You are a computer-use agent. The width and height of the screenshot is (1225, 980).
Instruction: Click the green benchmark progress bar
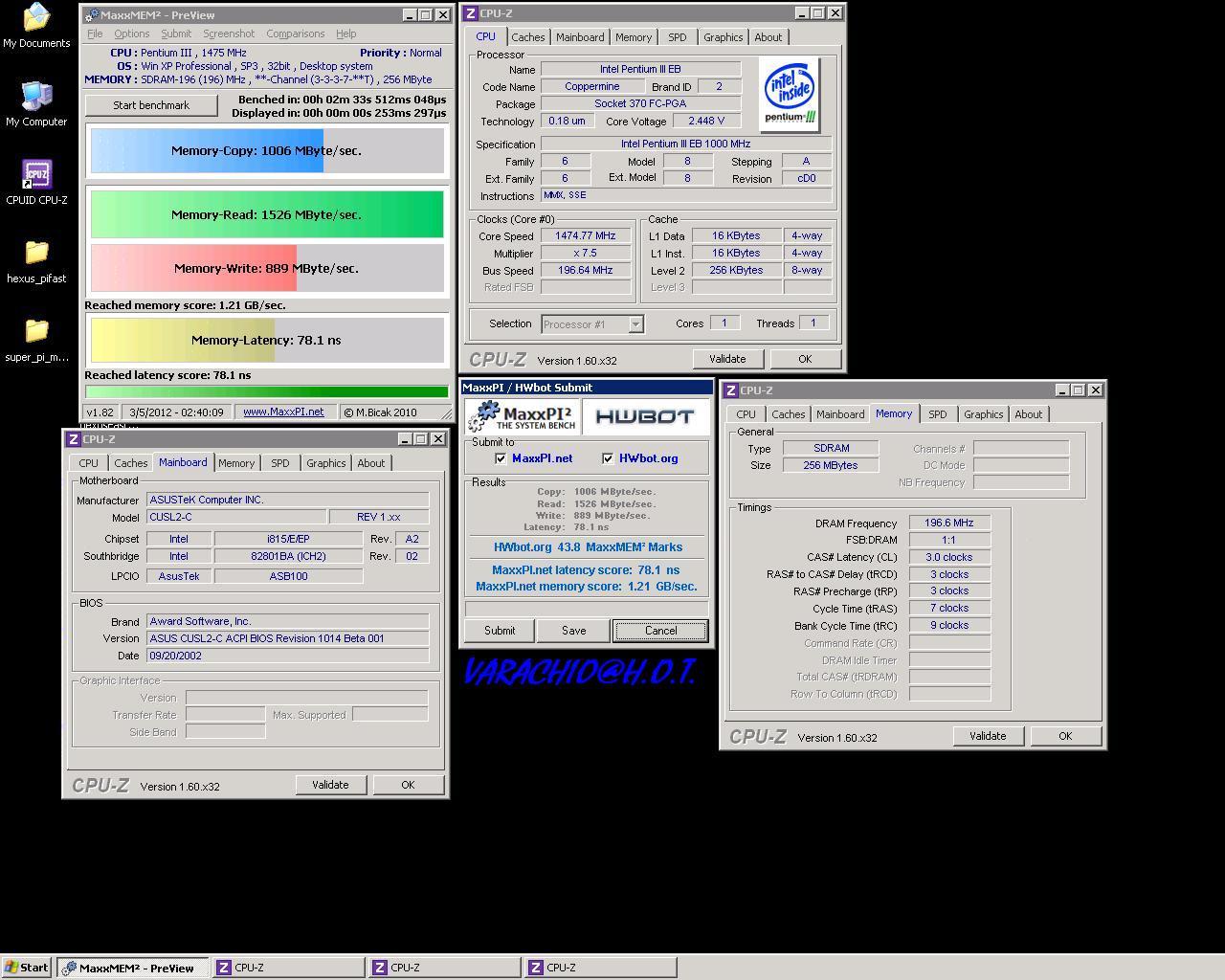coord(267,391)
